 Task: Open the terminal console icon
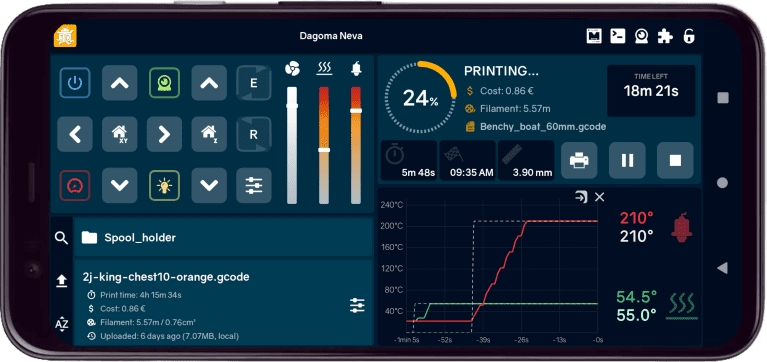(618, 36)
